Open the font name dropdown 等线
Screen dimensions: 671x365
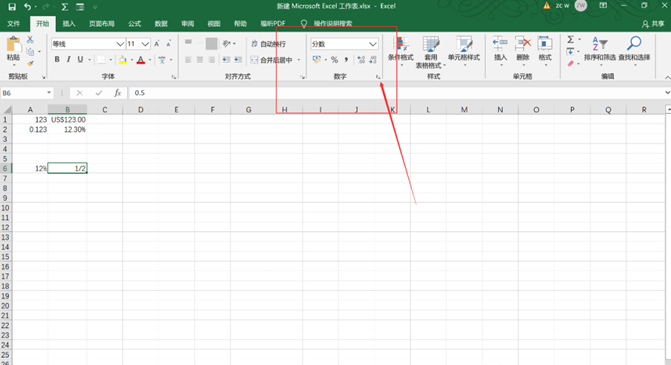click(120, 44)
